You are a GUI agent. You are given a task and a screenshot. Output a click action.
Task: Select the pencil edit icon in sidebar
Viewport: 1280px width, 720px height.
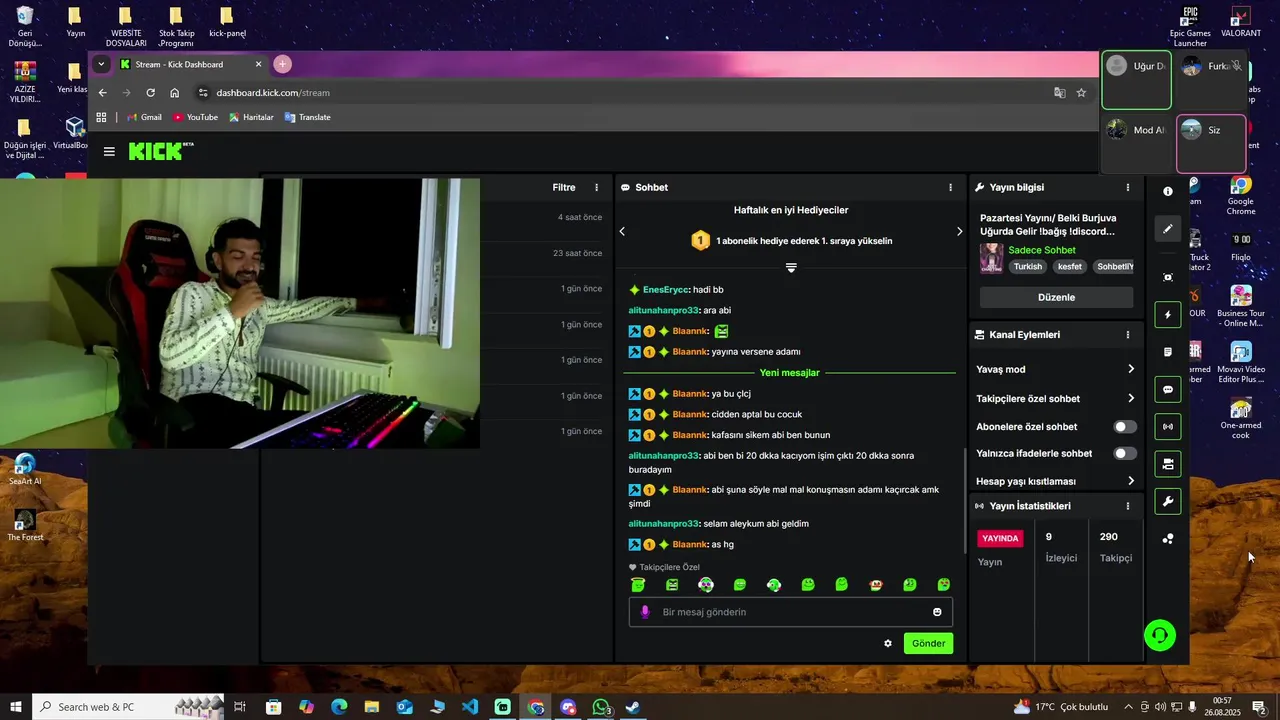point(1168,229)
